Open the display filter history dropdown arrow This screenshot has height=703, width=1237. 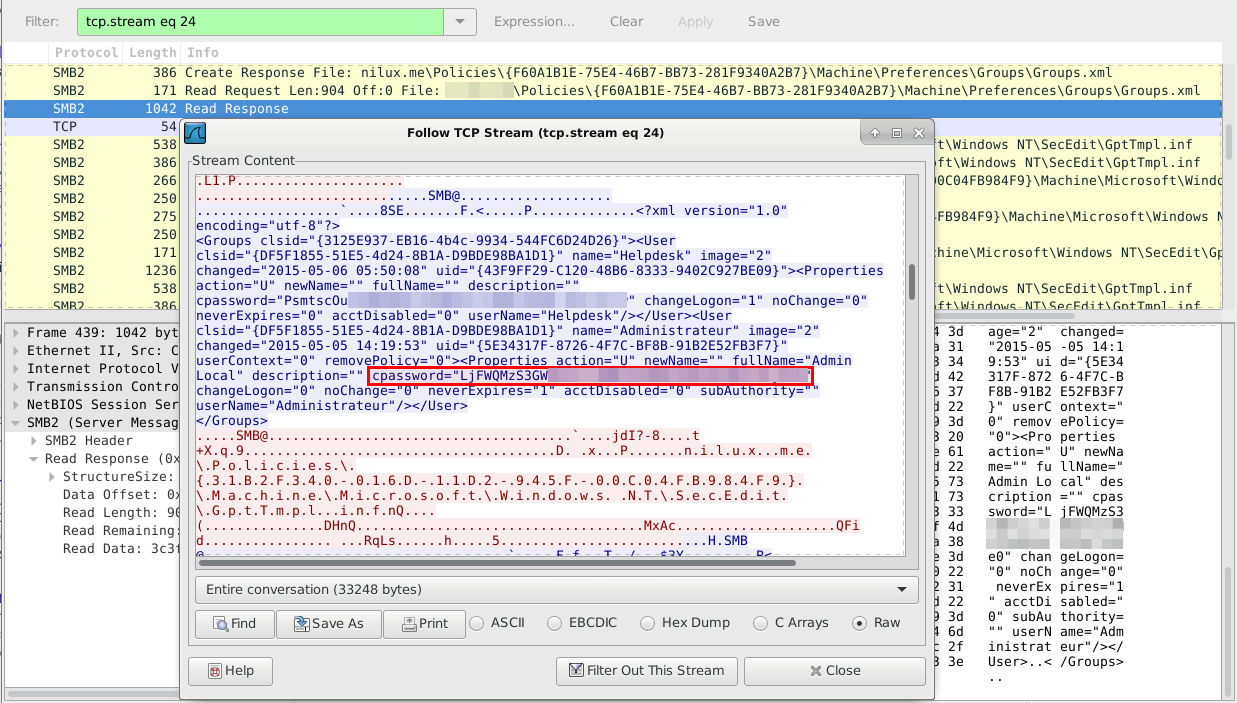[x=459, y=21]
